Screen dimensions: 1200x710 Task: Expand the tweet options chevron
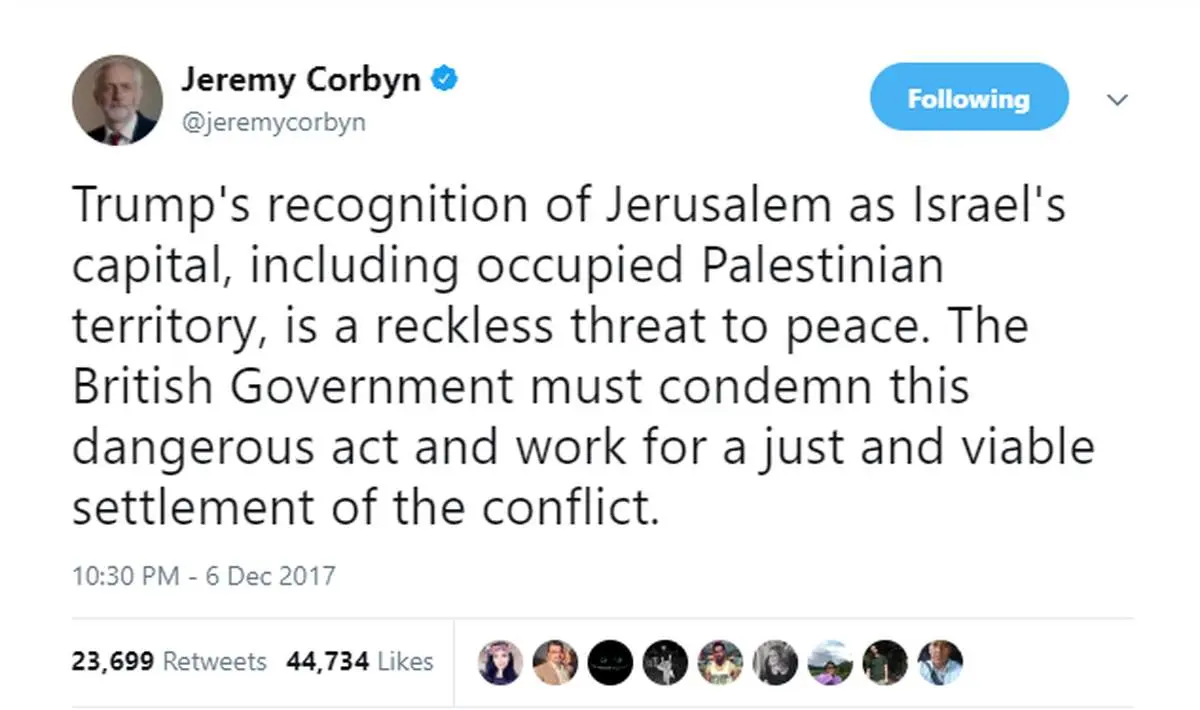1118,100
